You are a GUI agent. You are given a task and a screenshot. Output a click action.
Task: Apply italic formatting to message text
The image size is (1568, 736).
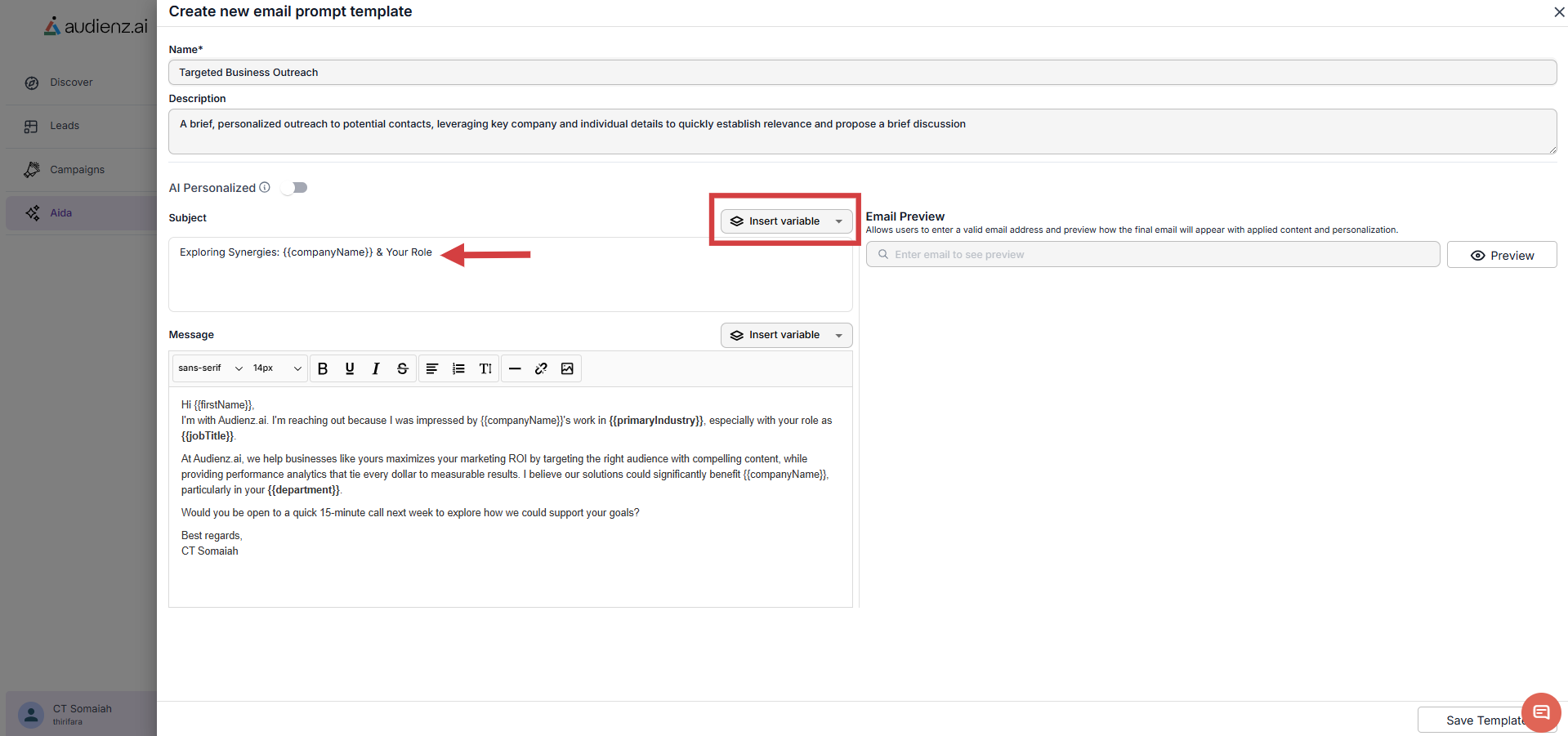click(376, 368)
